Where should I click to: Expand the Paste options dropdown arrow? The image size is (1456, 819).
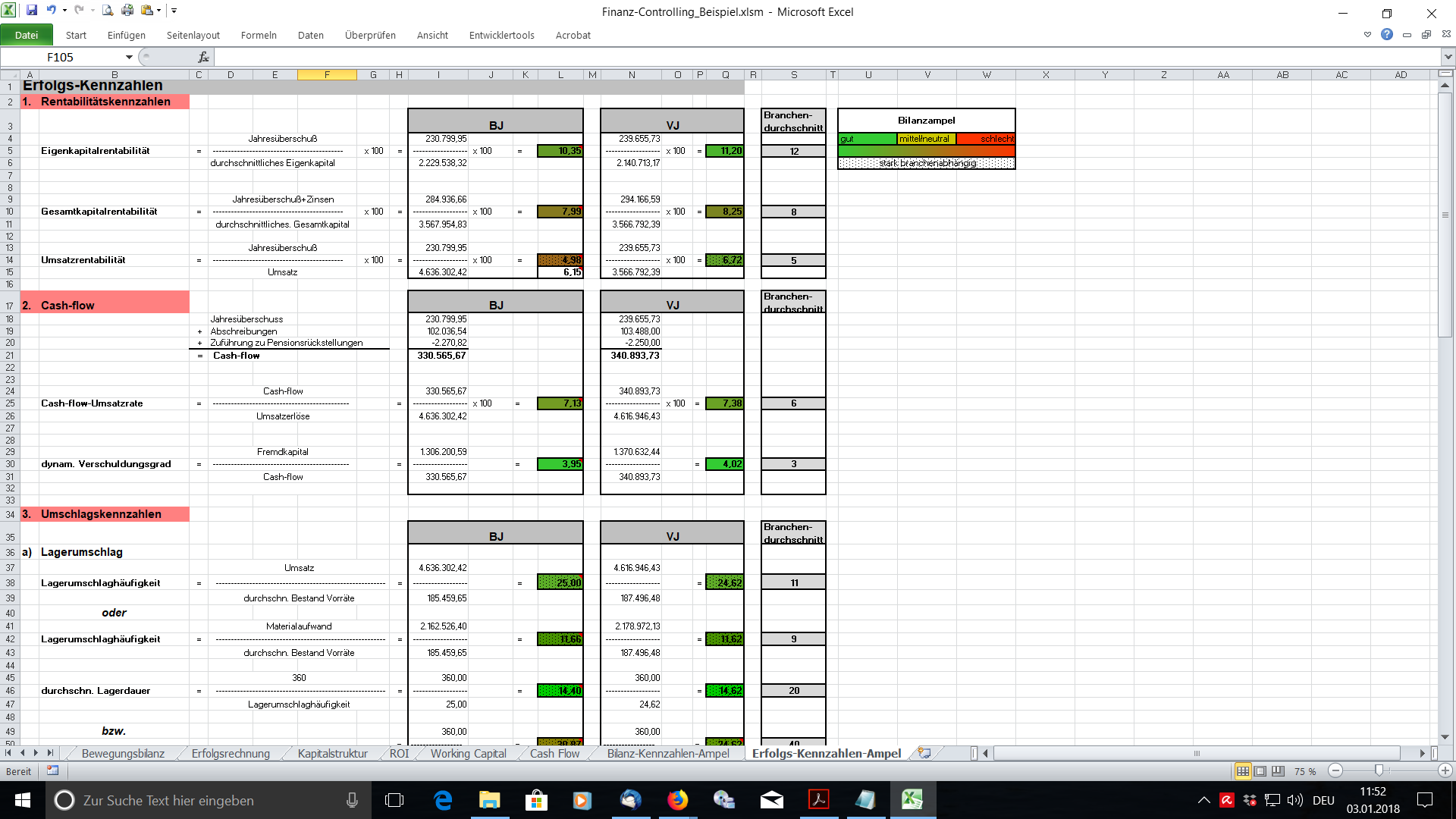click(158, 11)
